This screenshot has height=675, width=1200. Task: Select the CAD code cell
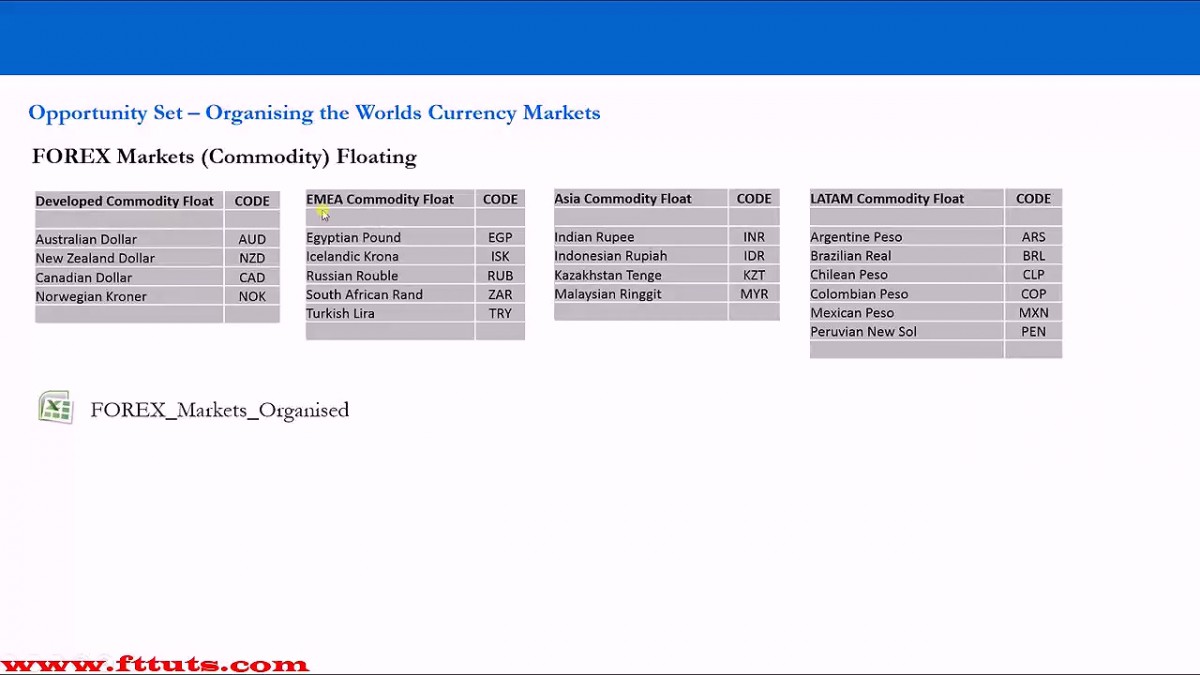click(252, 277)
